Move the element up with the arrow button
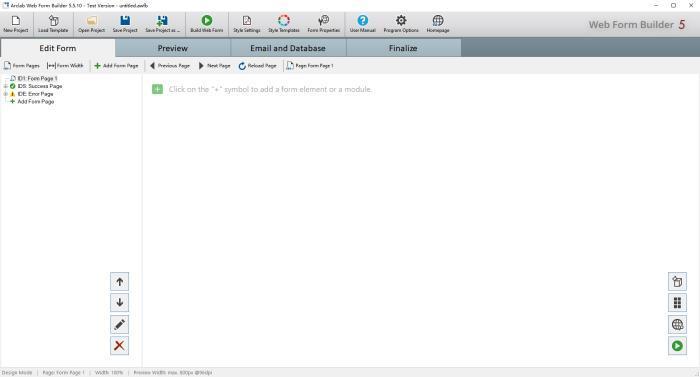 click(x=119, y=282)
